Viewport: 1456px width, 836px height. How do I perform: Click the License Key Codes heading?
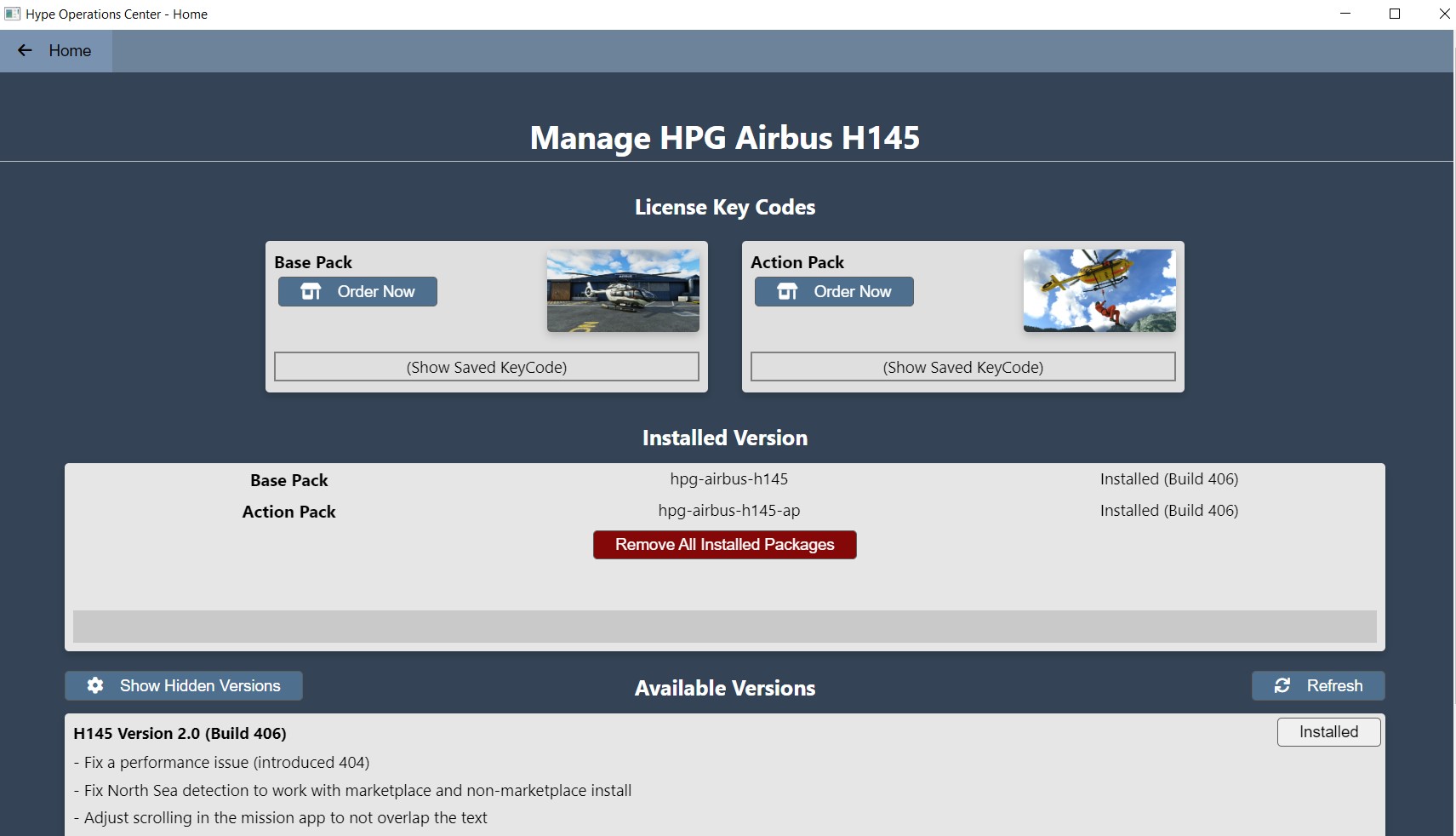(x=725, y=208)
